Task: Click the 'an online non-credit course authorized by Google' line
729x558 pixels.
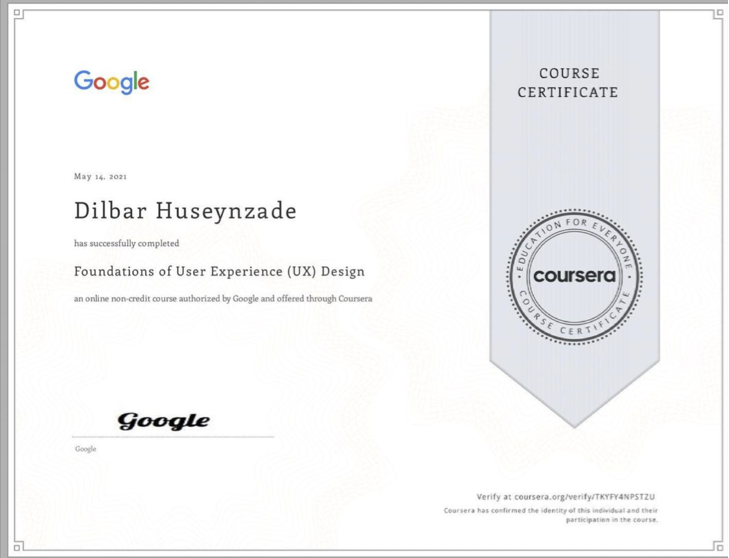Action: tap(223, 299)
